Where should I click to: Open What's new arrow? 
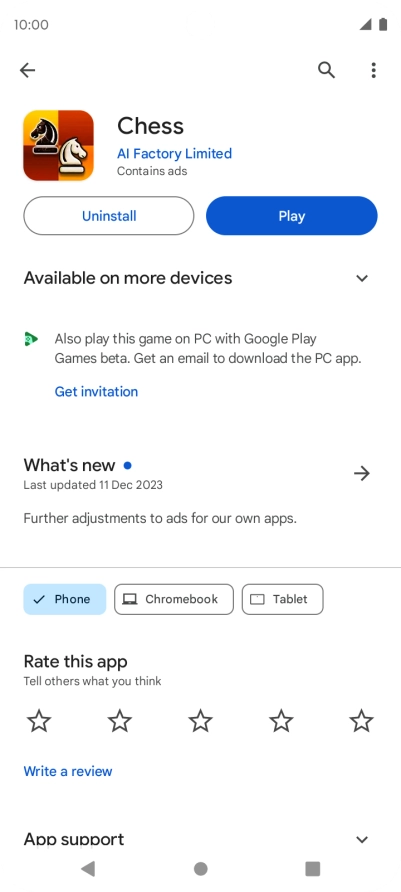tap(362, 473)
